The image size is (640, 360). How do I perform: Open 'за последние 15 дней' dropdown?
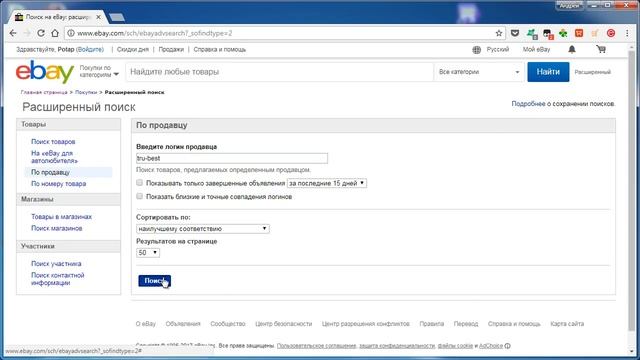pos(327,183)
